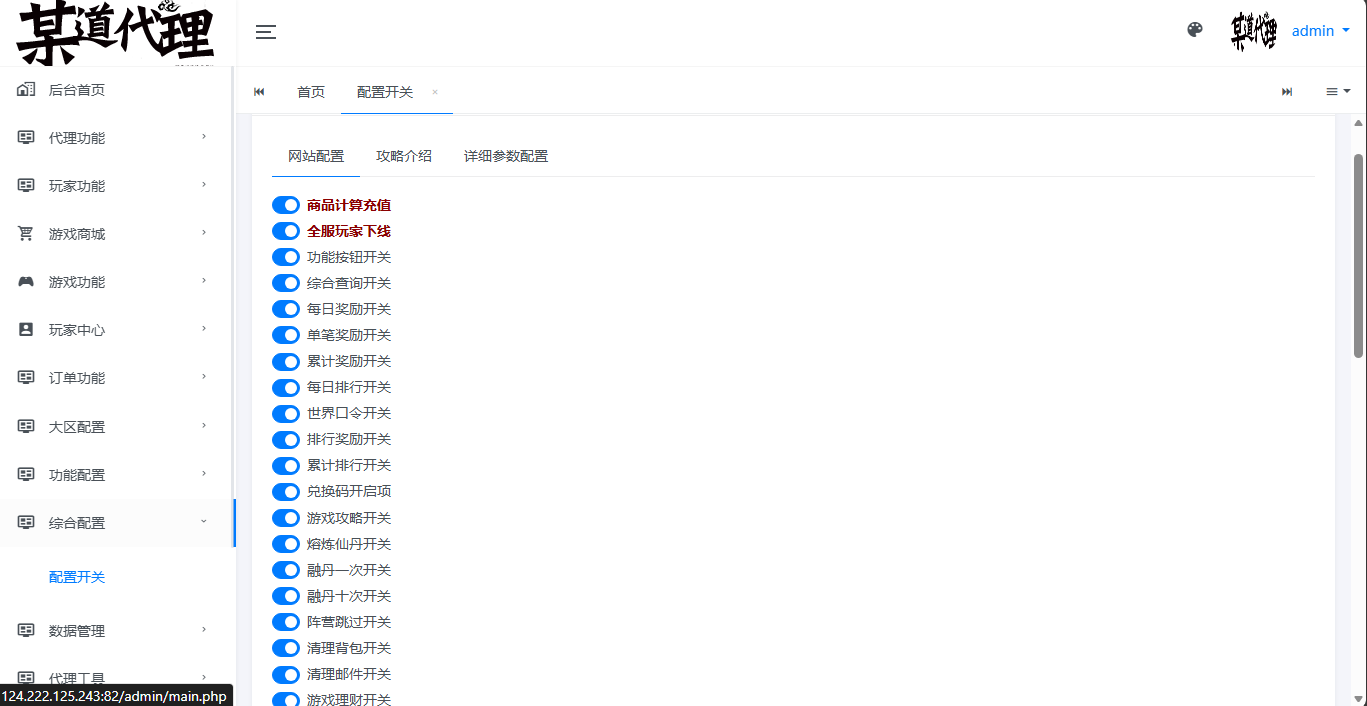1367x706 pixels.
Task: Click the hamburger menu icon to collapse sidebar
Action: (265, 32)
